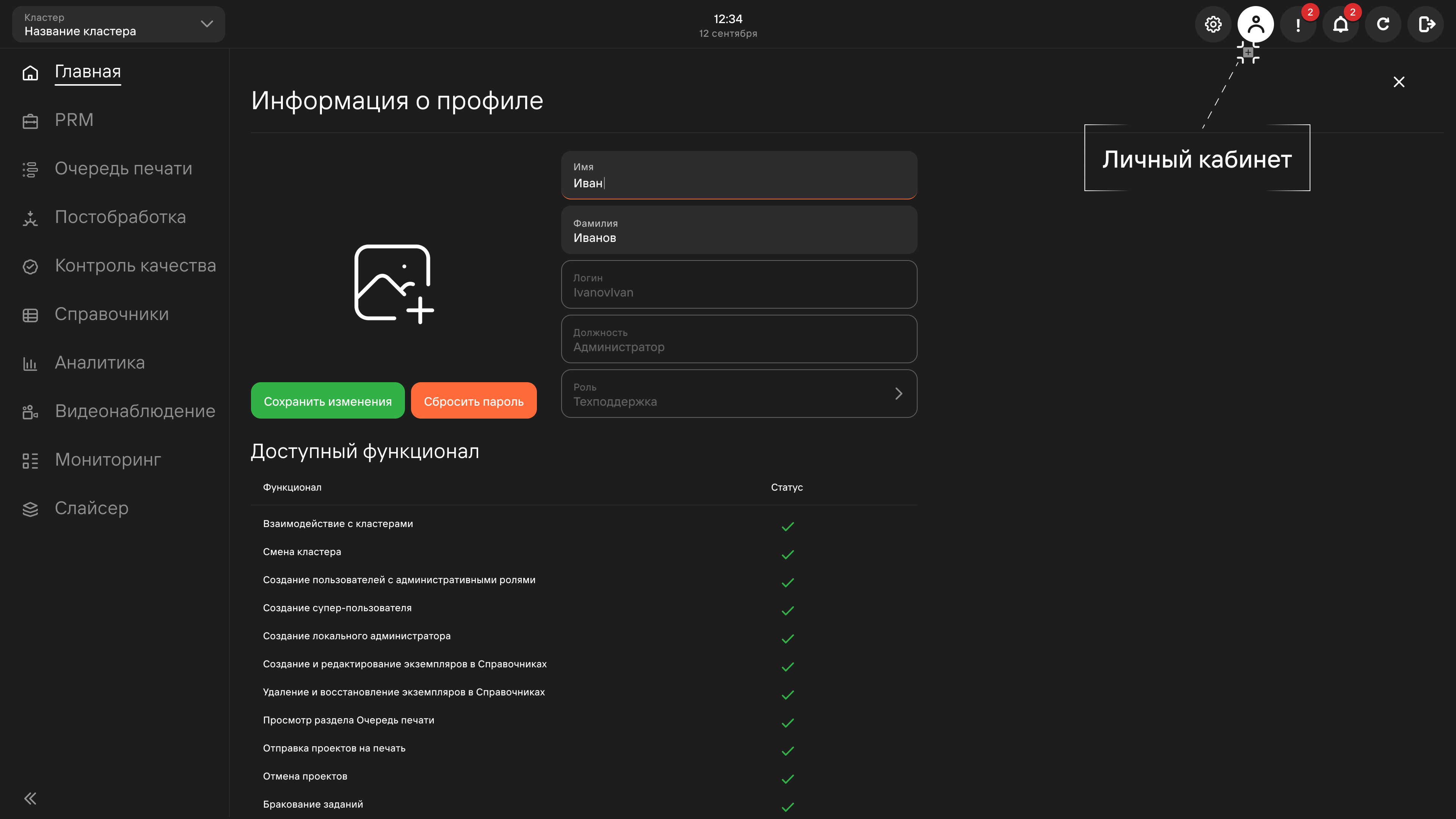Image resolution: width=1456 pixels, height=819 pixels.
Task: Click the Мониторинг sidebar icon
Action: click(x=30, y=461)
